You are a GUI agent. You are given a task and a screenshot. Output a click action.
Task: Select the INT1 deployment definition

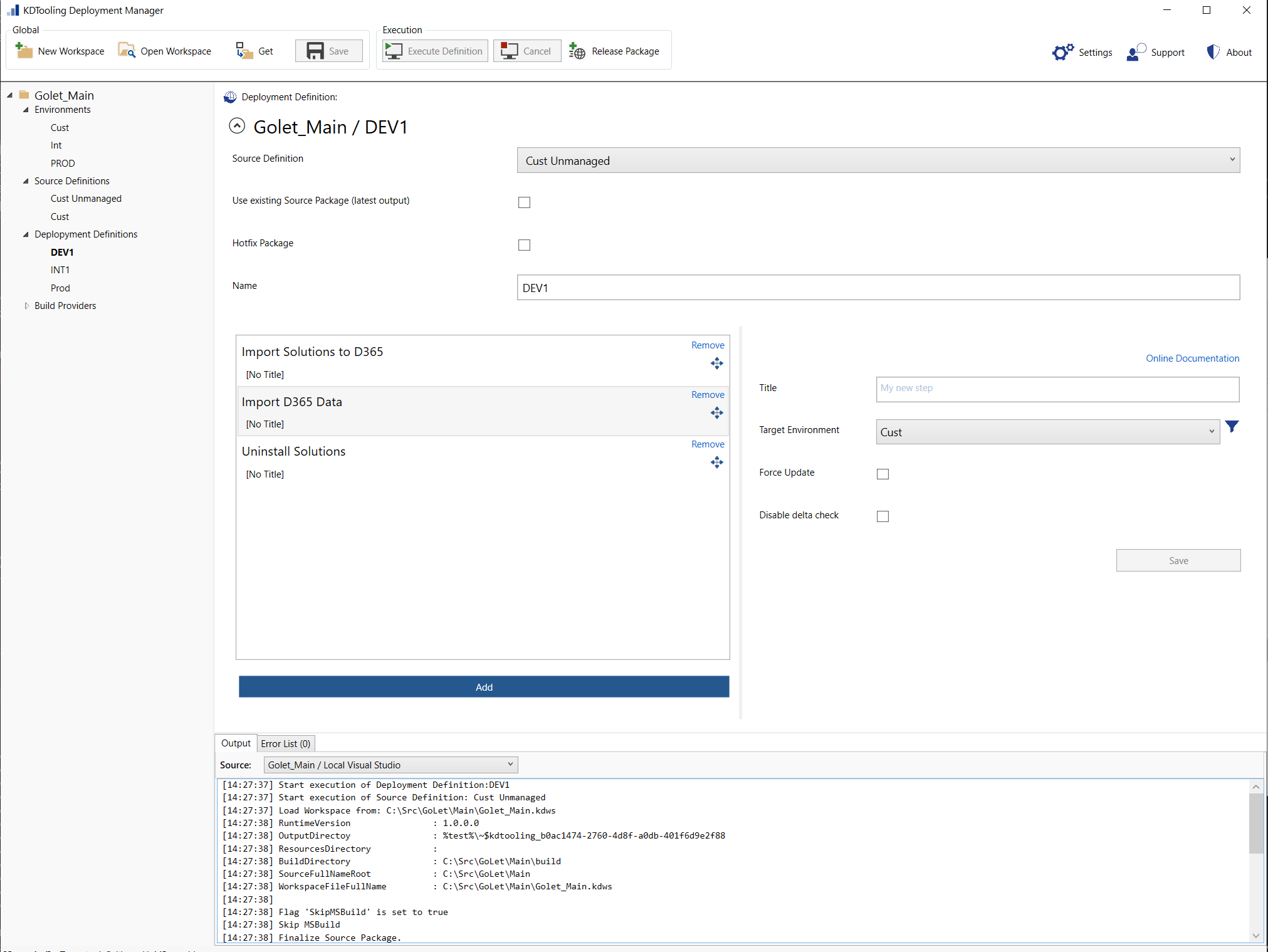(x=60, y=270)
